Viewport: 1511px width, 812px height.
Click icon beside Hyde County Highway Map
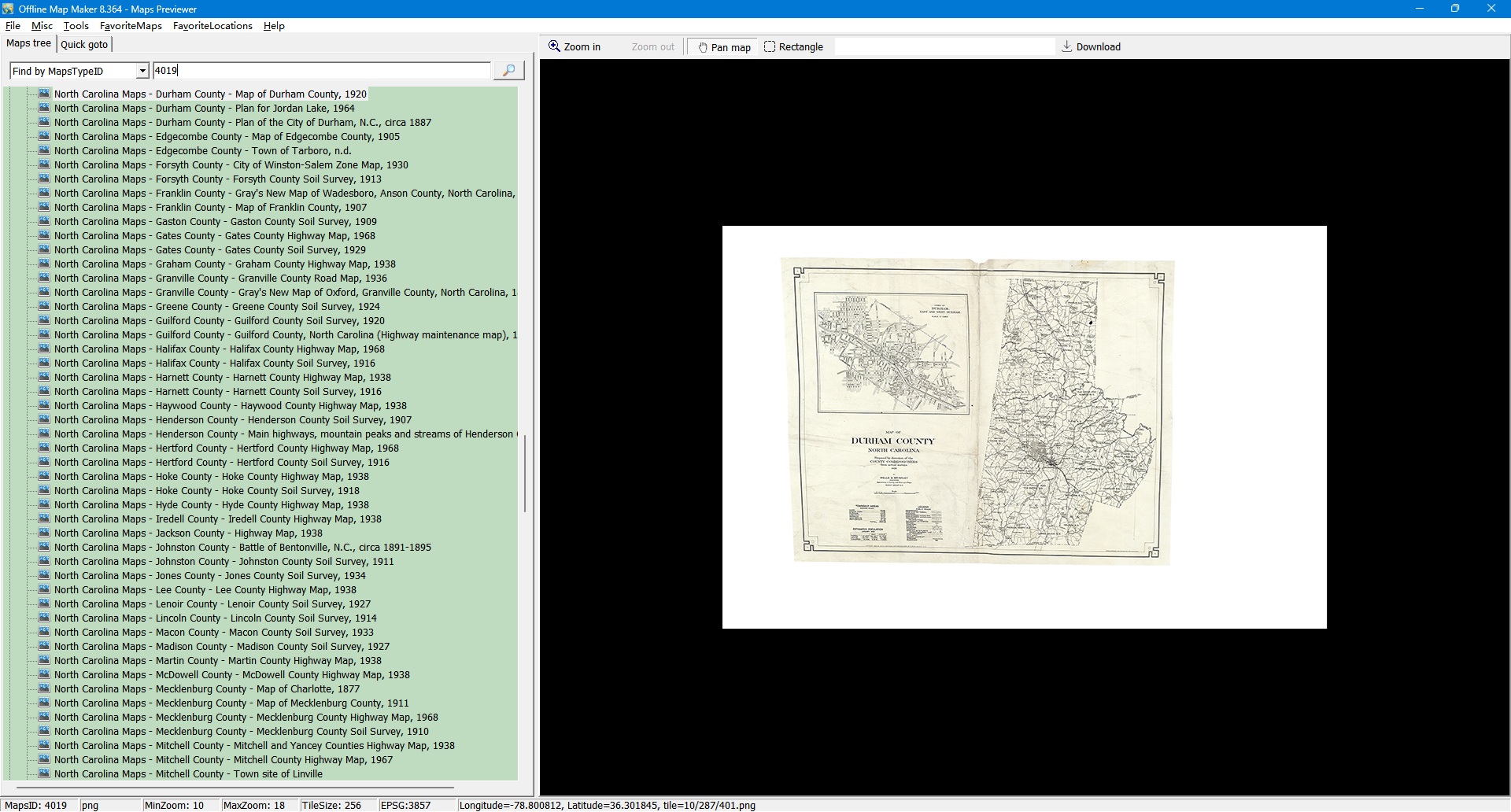[45, 505]
